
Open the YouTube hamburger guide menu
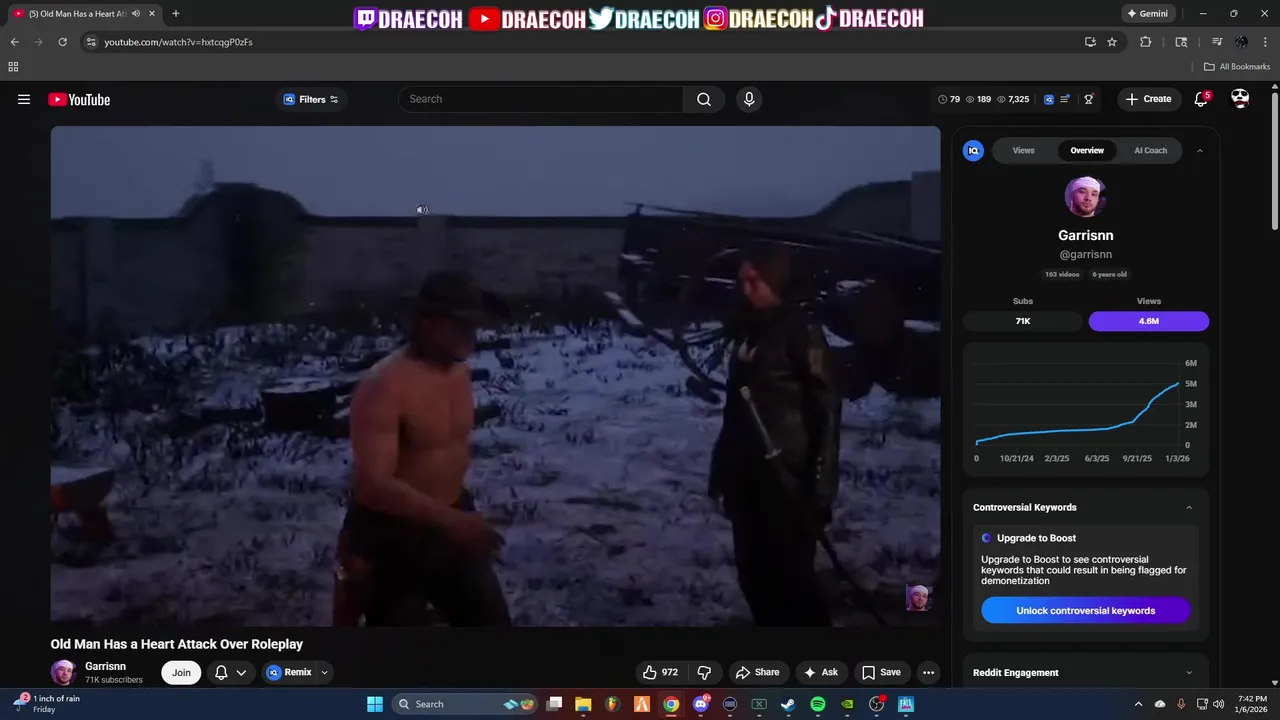pyautogui.click(x=24, y=99)
